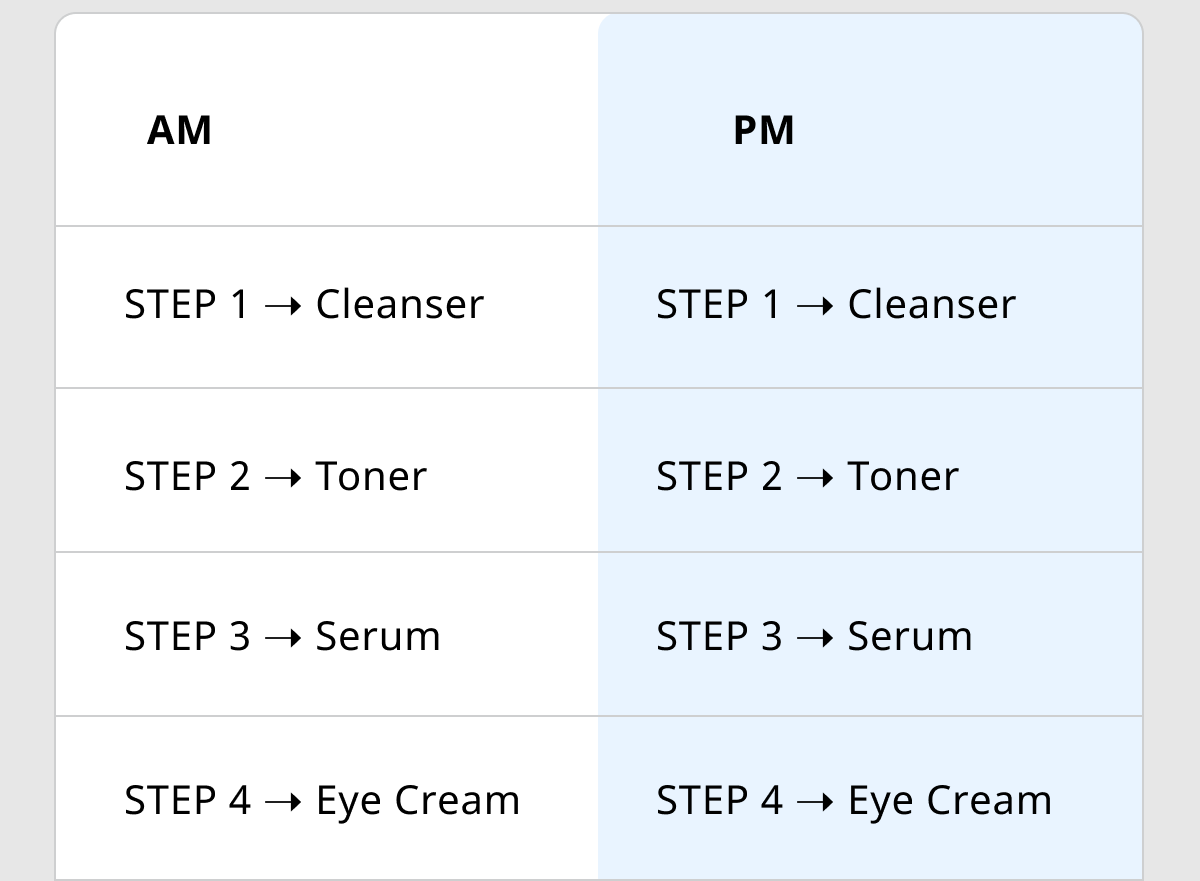Click the arrow in PM Step 2 row
The image size is (1200, 881).
pos(815,478)
